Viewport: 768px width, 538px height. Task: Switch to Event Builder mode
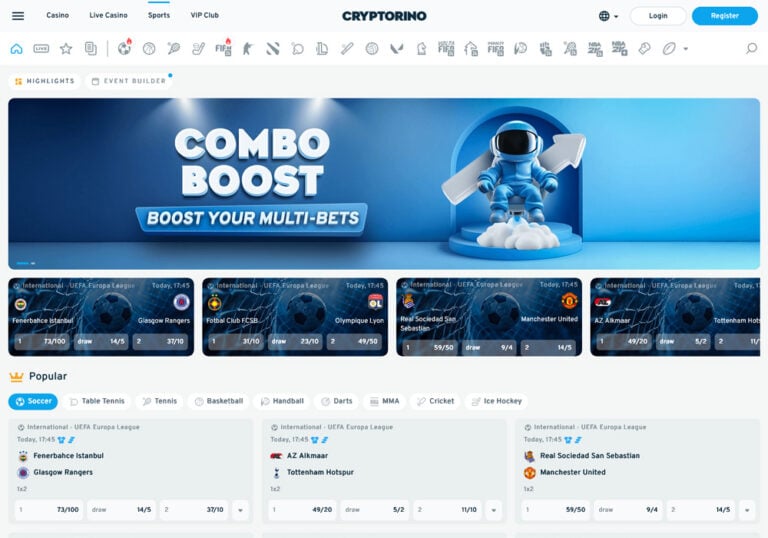click(129, 81)
